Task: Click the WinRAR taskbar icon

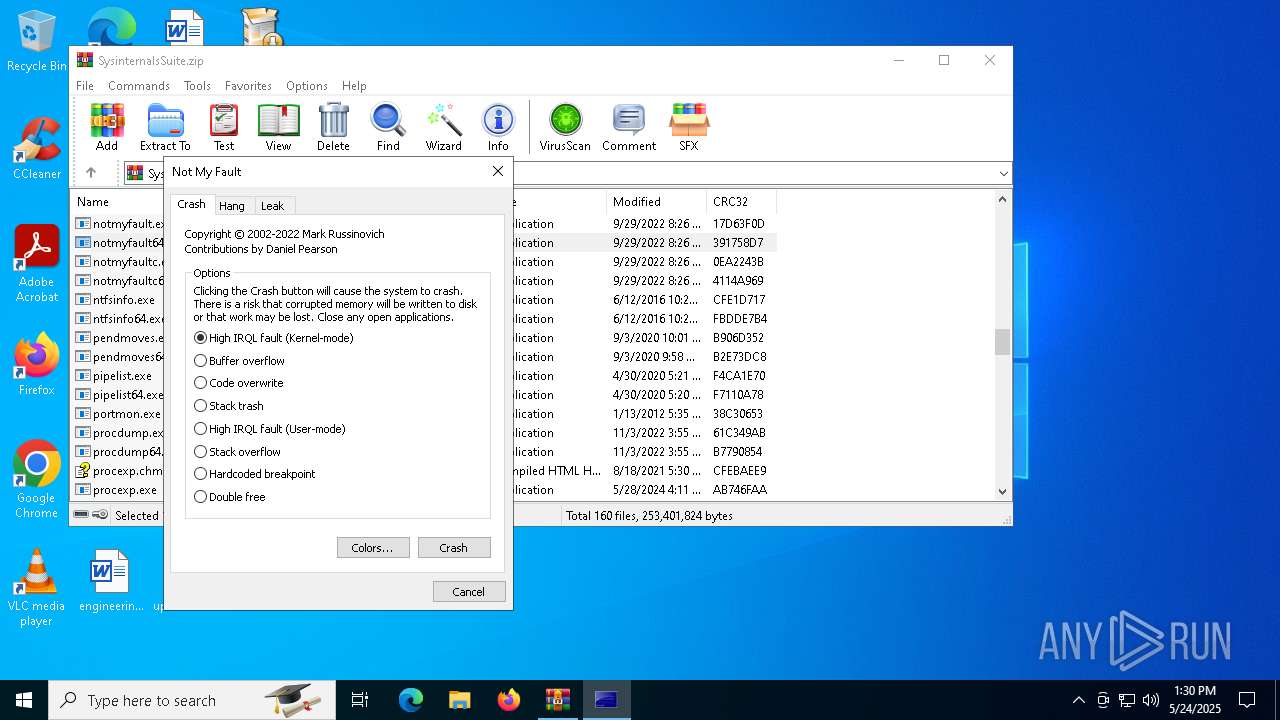Action: coord(558,700)
